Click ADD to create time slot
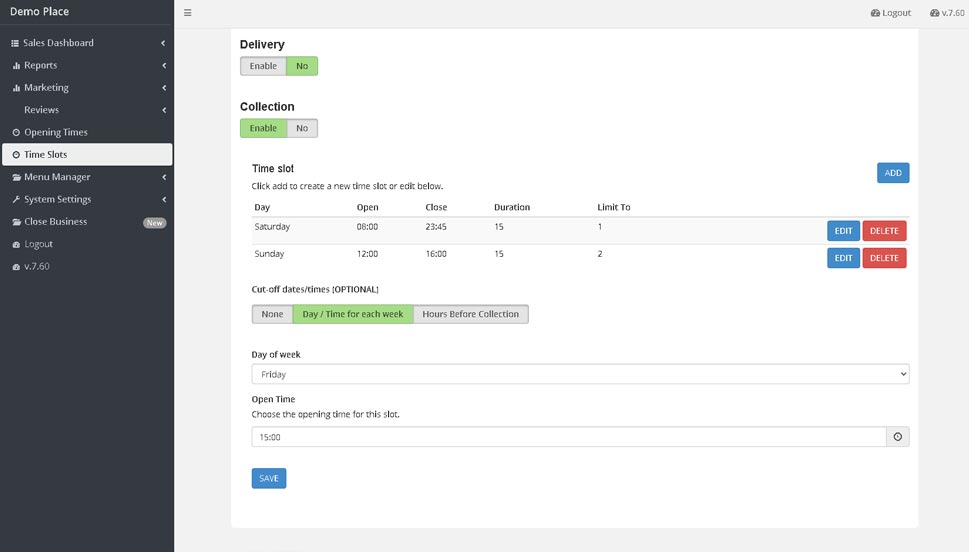 click(x=893, y=173)
